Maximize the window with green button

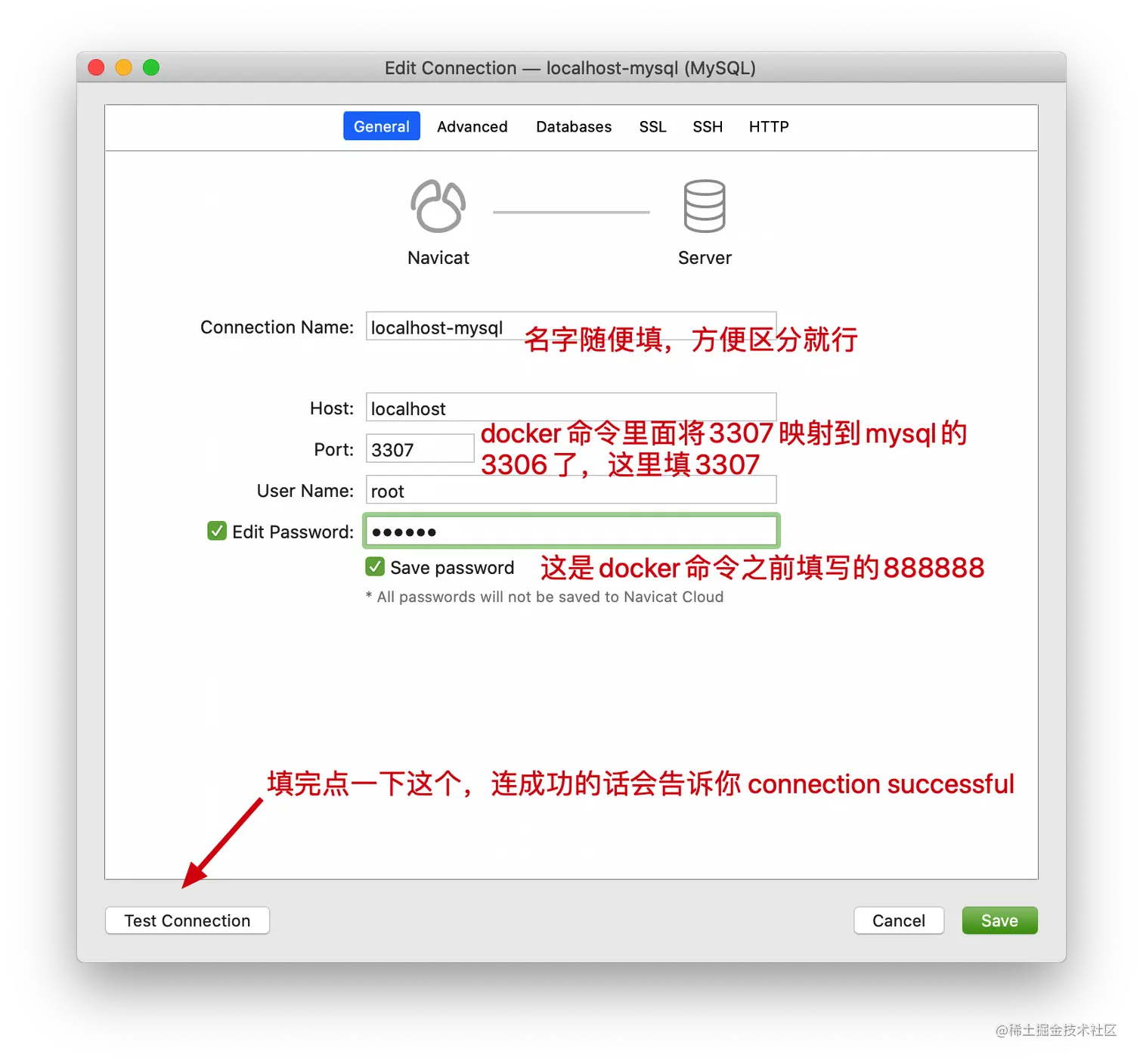tap(151, 67)
